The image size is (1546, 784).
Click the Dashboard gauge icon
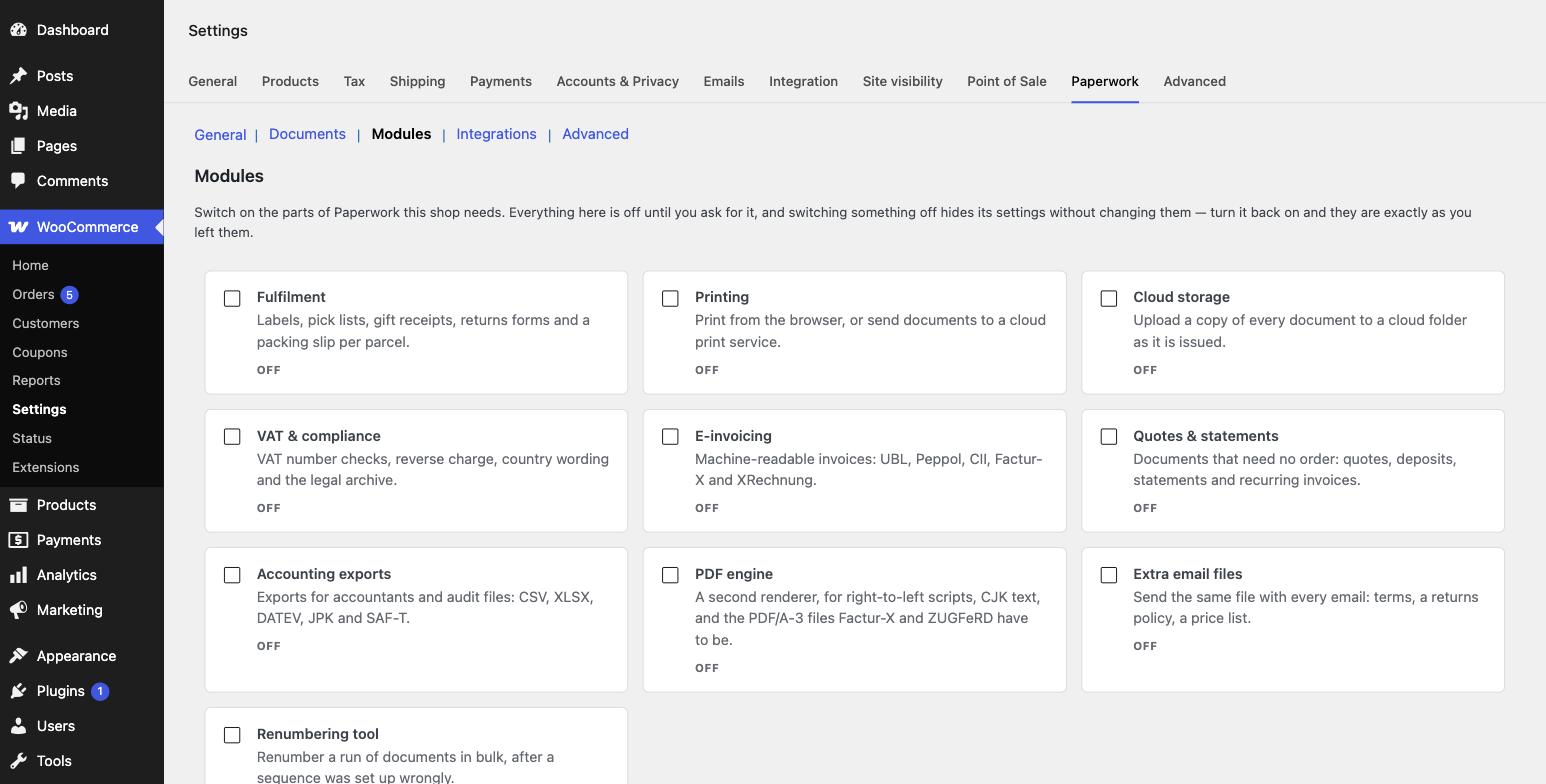pos(18,30)
